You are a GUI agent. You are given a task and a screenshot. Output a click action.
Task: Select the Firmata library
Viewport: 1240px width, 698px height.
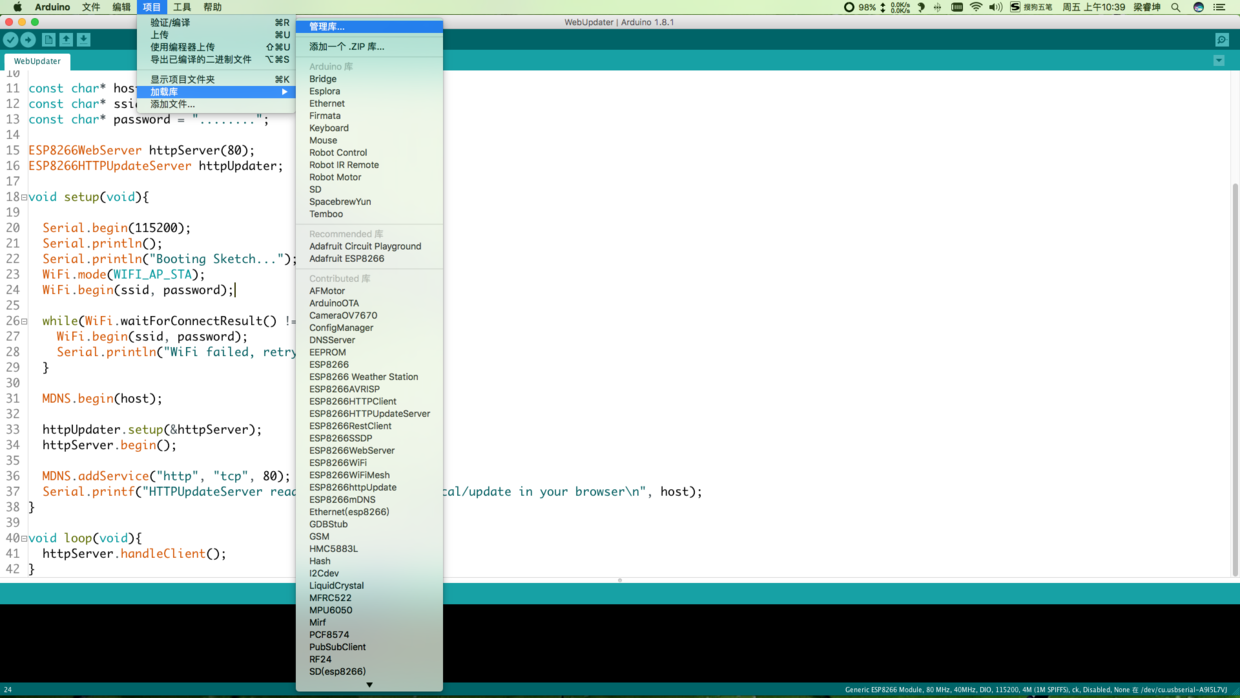(369, 116)
